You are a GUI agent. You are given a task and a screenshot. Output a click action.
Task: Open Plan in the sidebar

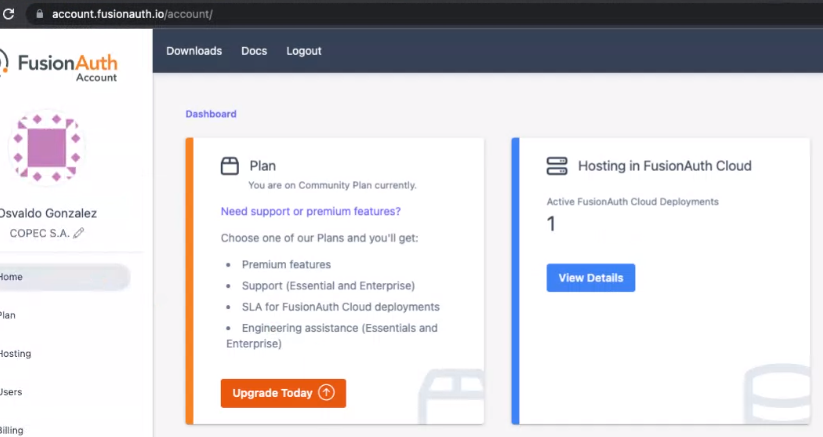pos(8,315)
